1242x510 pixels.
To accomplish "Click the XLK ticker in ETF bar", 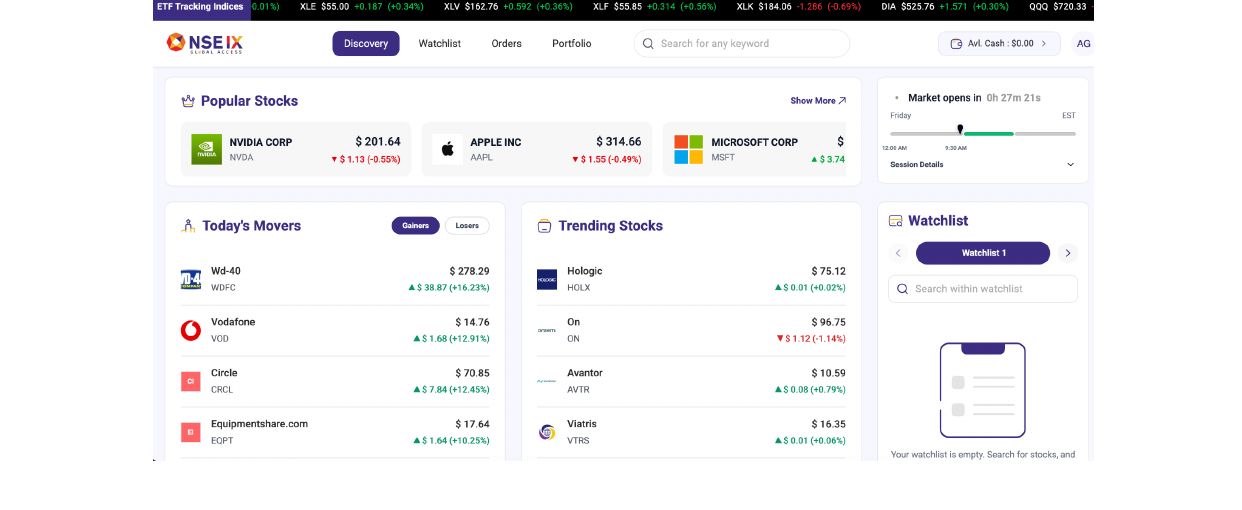I will coord(799,7).
